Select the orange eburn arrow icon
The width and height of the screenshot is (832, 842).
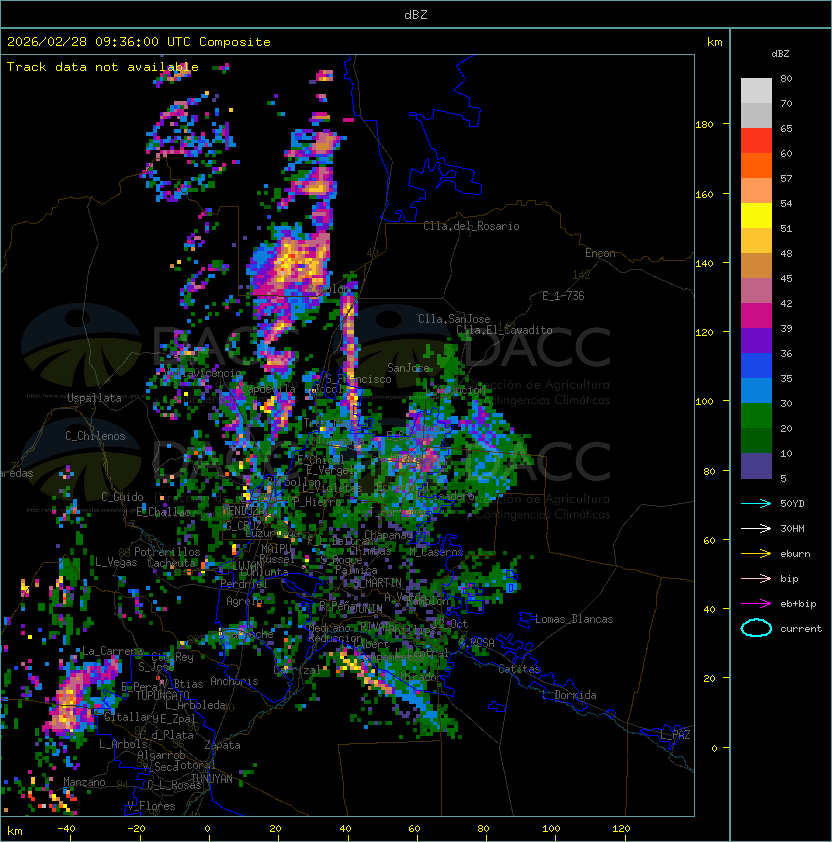click(x=756, y=553)
